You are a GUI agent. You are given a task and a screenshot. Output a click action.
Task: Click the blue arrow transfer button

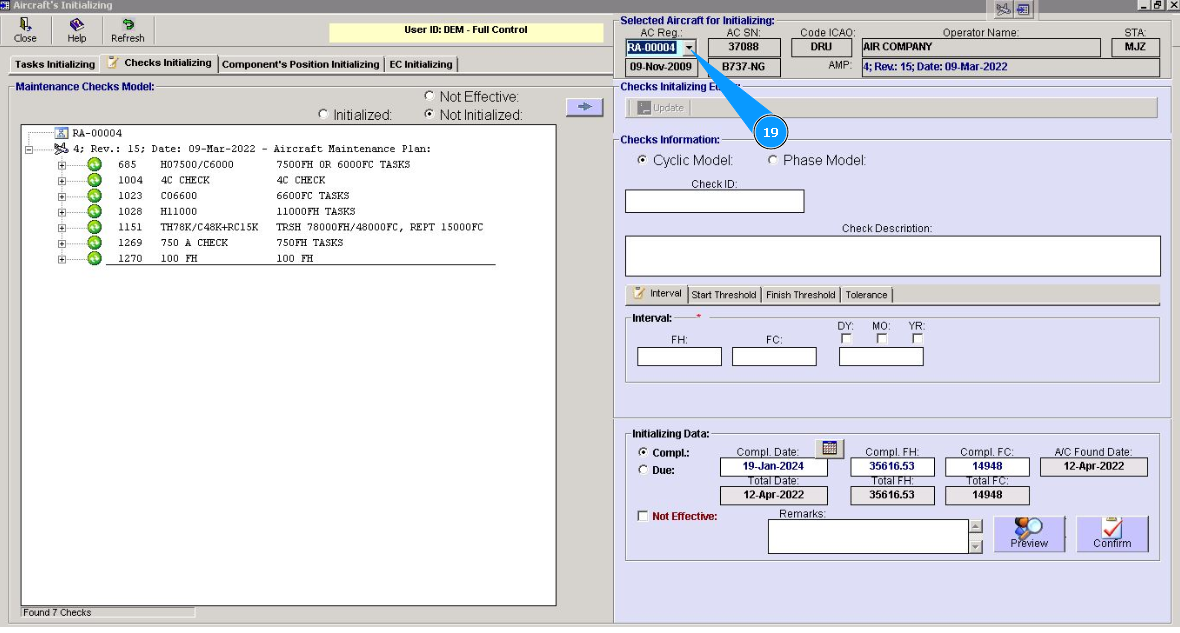pyautogui.click(x=584, y=107)
